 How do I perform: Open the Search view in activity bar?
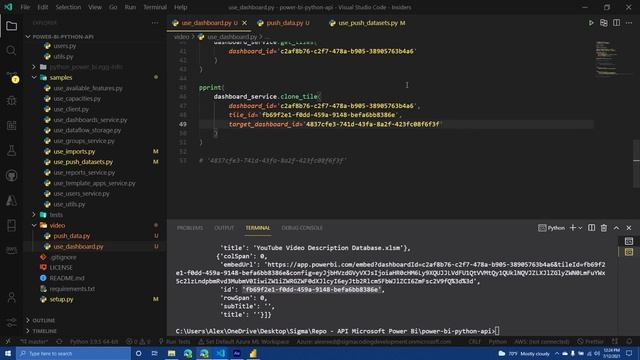point(11,51)
